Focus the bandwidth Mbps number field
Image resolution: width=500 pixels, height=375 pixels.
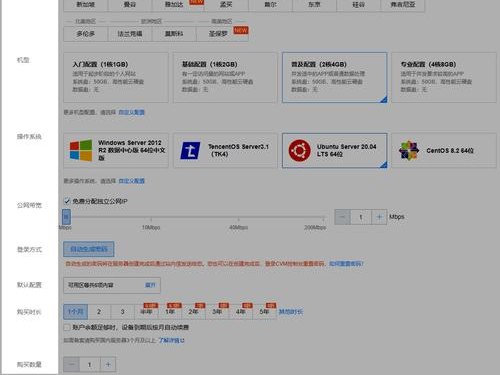[361, 217]
